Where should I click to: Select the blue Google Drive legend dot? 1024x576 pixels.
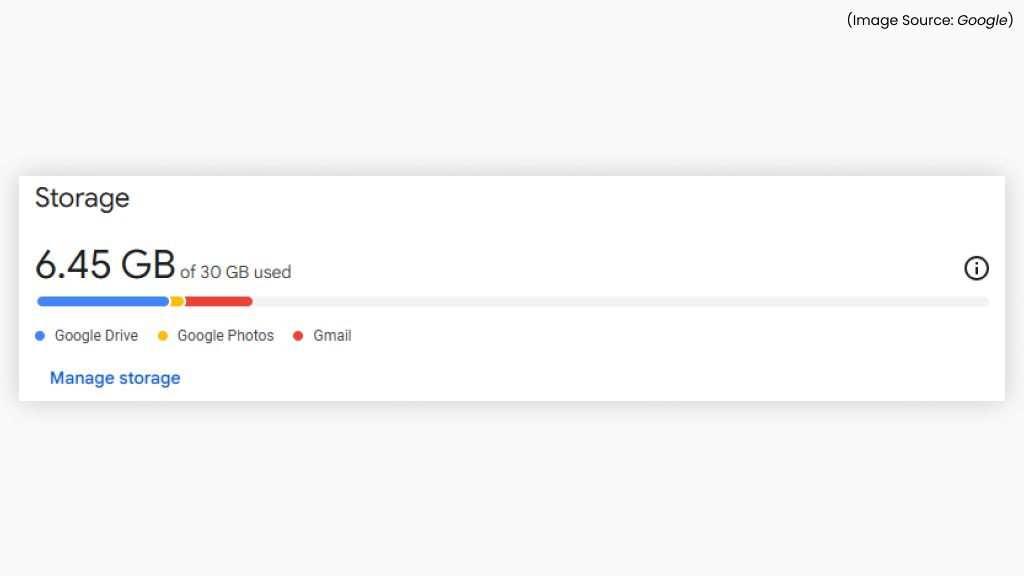[x=40, y=335]
